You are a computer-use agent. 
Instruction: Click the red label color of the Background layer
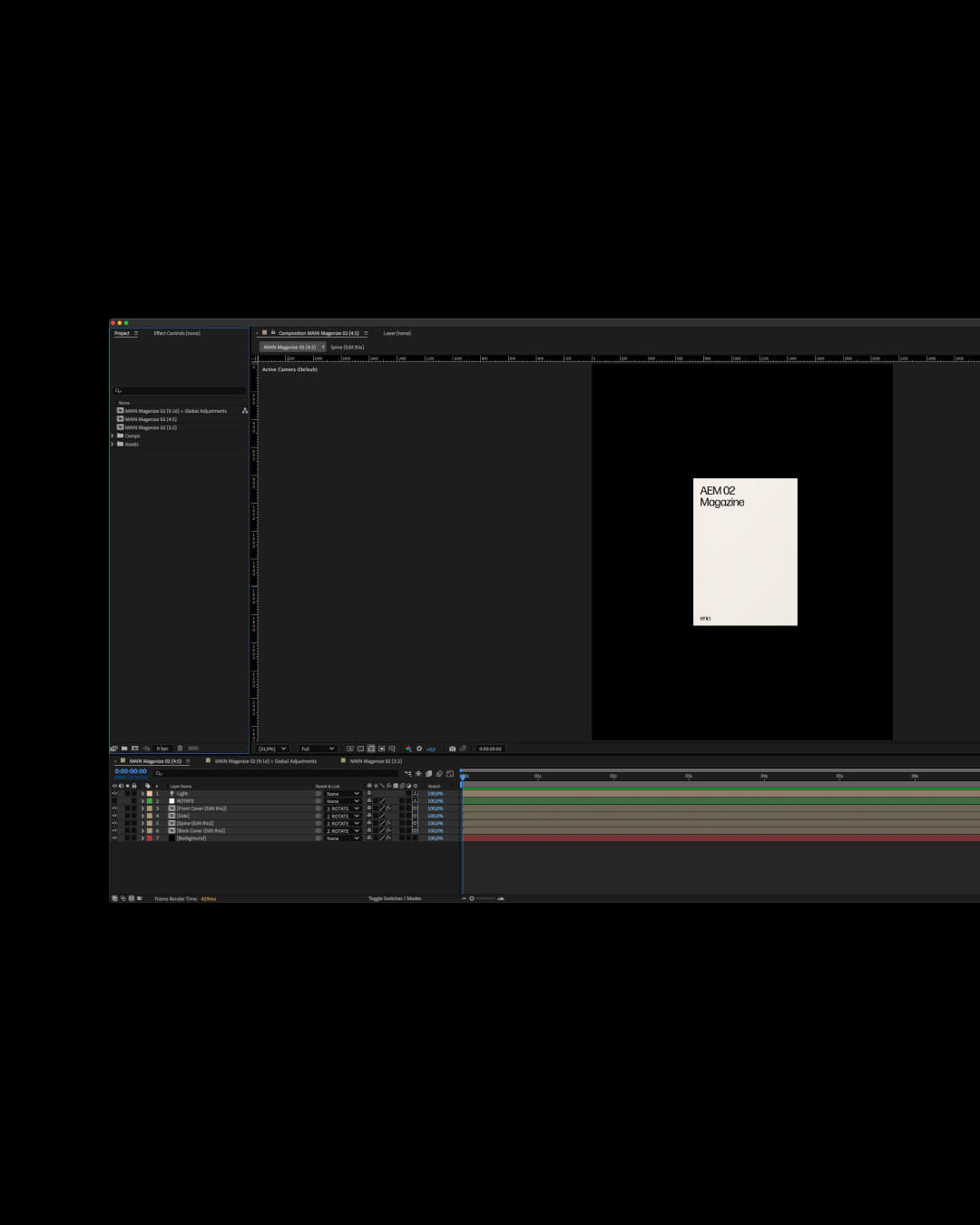[150, 838]
